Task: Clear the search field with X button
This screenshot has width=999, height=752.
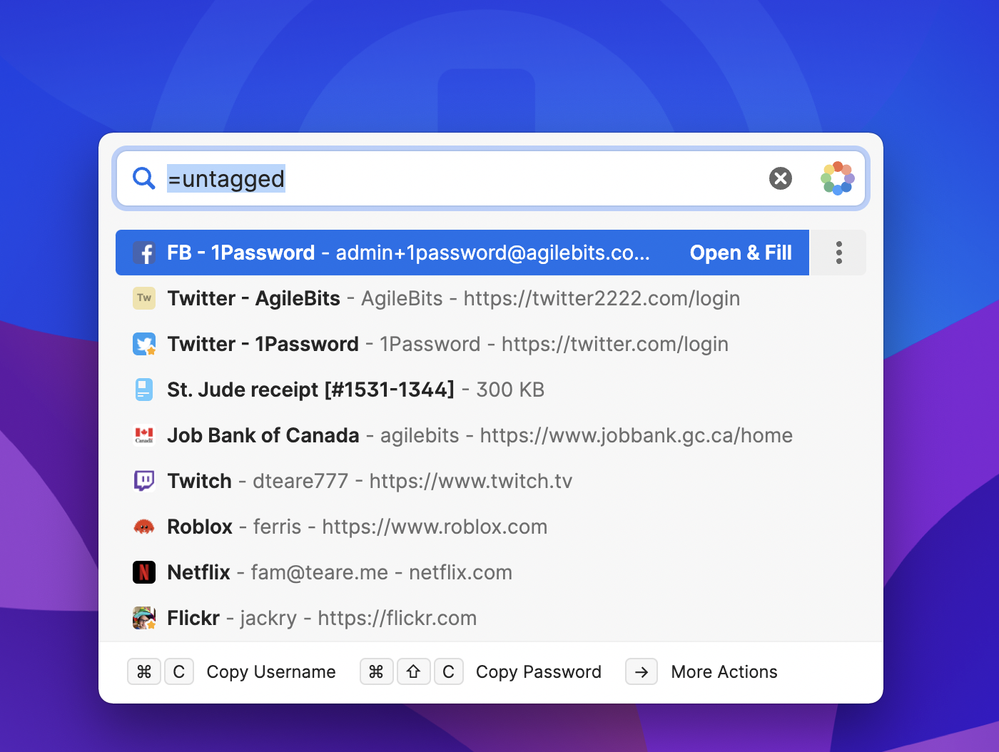Action: tap(780, 179)
